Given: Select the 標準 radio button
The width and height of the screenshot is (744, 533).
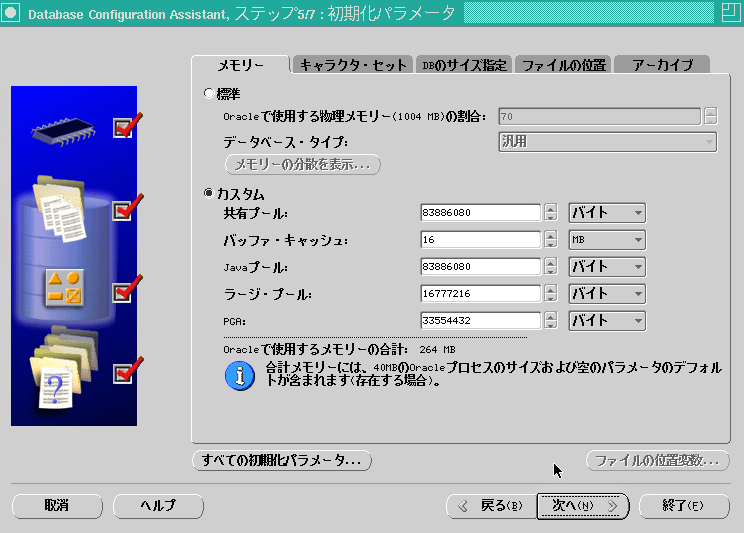Looking at the screenshot, I should pos(209,93).
